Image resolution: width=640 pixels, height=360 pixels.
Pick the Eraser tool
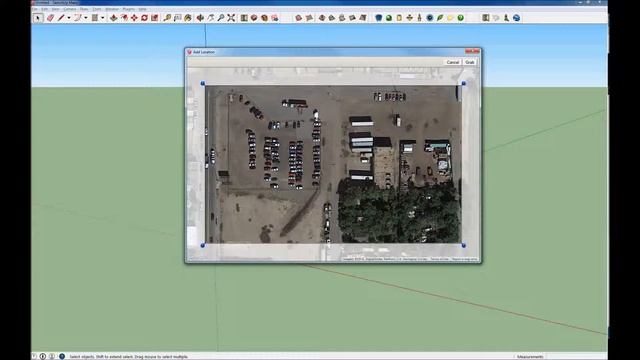50,18
